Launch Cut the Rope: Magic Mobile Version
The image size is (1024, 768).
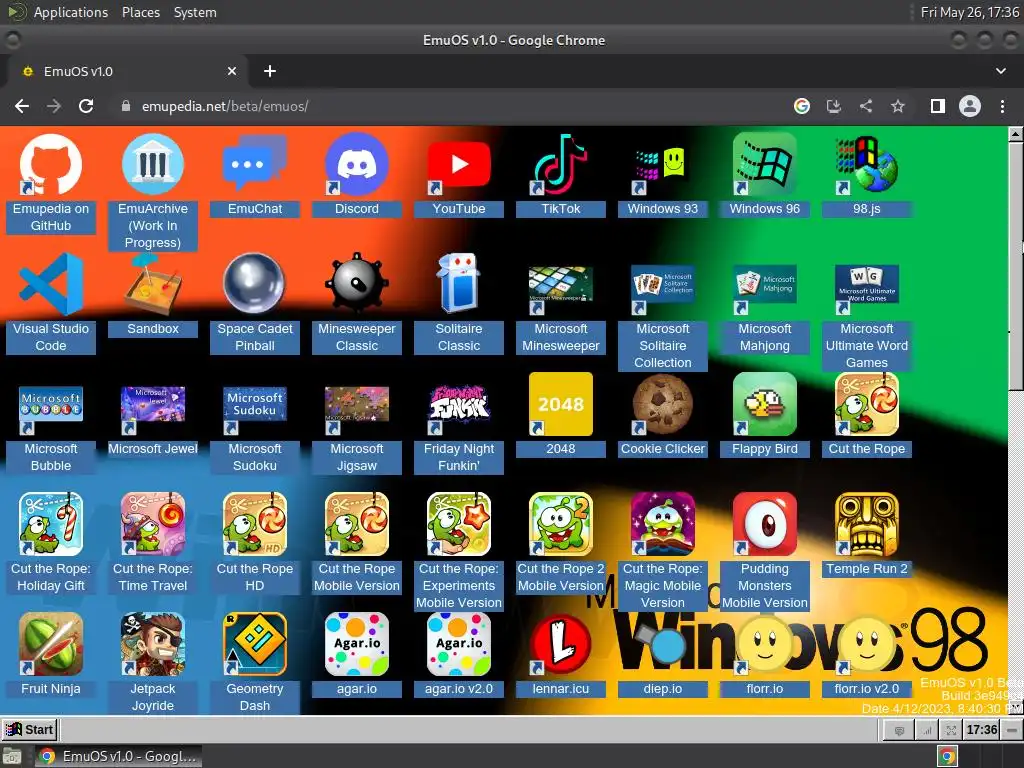(x=662, y=524)
